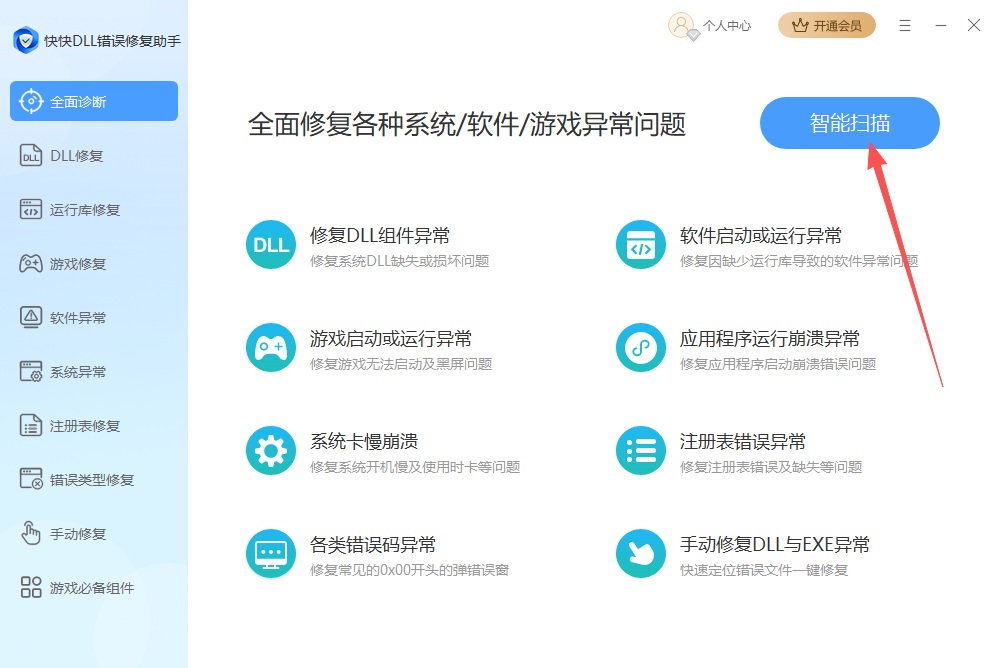Switch to the DLL修复 sidebar tab
The height and width of the screenshot is (668, 998).
pyautogui.click(x=76, y=156)
